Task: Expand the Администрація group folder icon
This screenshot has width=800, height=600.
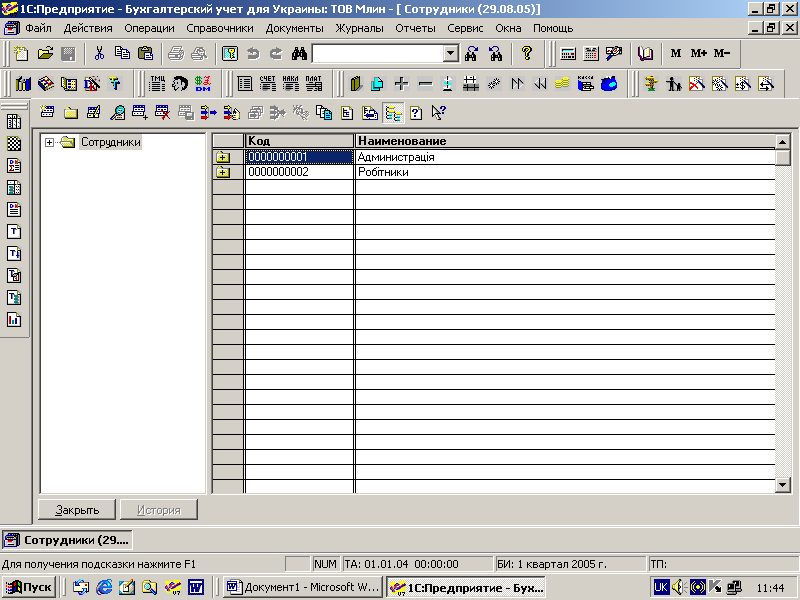Action: coord(222,157)
